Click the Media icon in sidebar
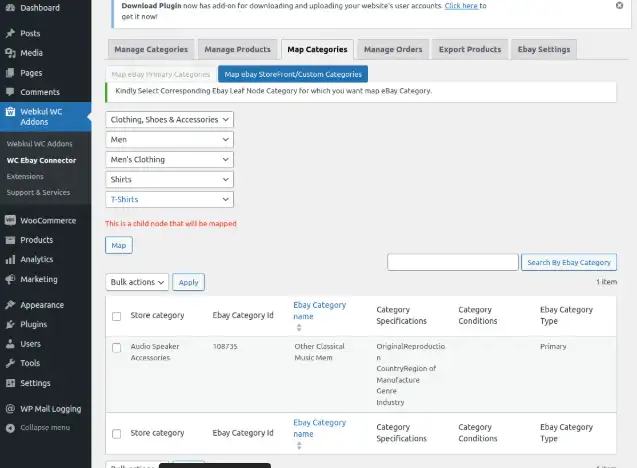637x468 pixels. click(x=10, y=53)
